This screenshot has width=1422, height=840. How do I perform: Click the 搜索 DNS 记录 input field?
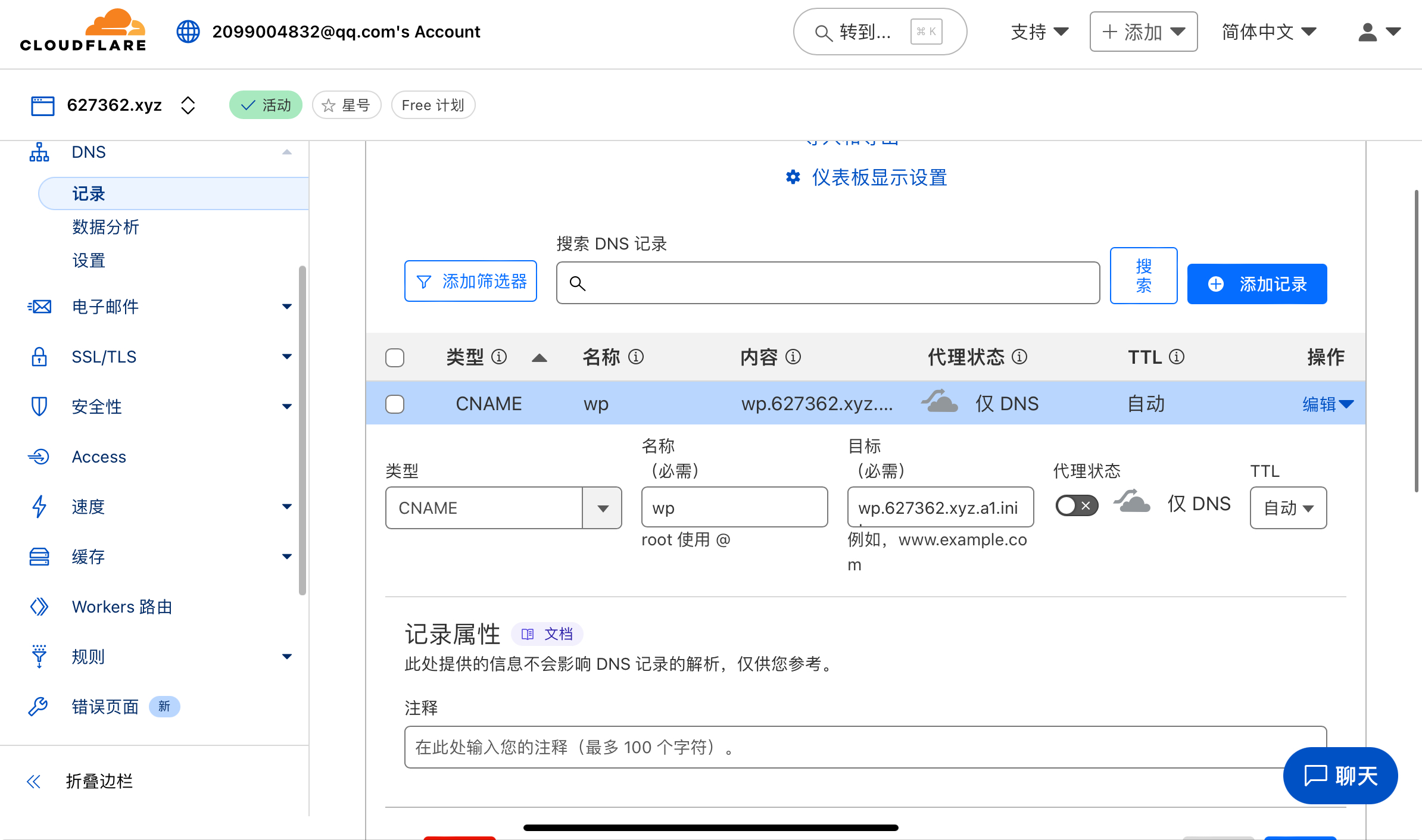828,283
